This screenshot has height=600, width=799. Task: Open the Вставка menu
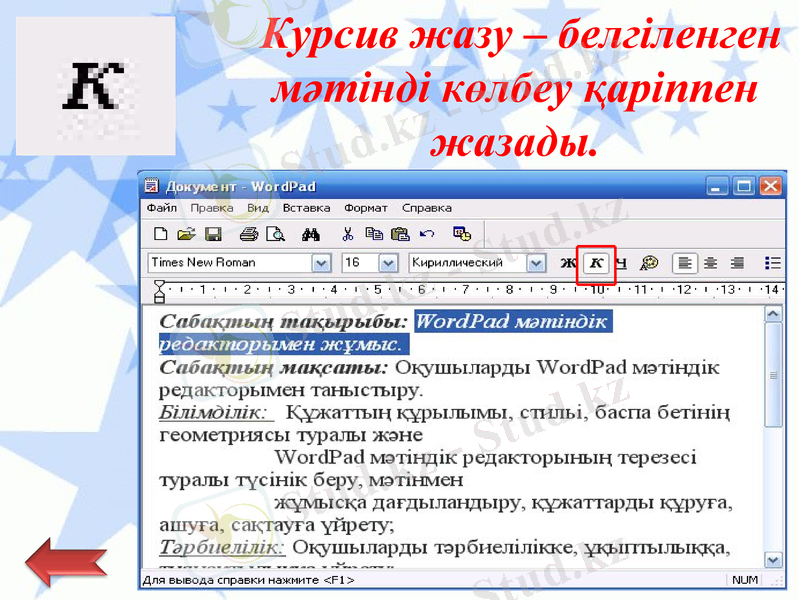pyautogui.click(x=306, y=208)
